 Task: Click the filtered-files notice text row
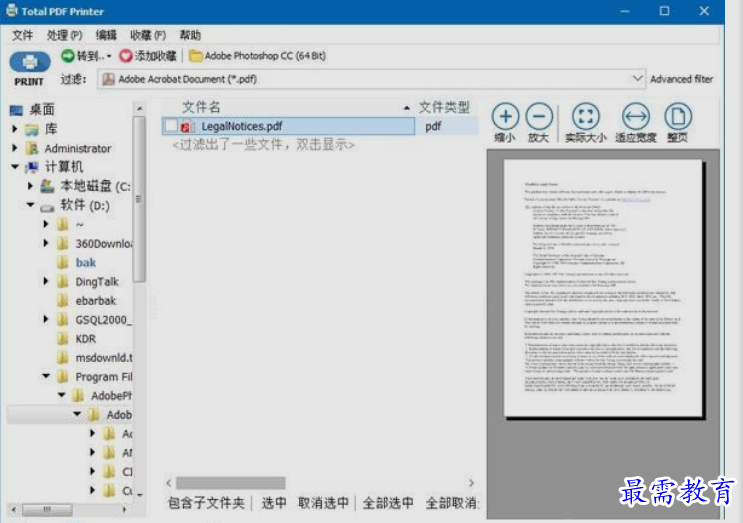pyautogui.click(x=263, y=144)
